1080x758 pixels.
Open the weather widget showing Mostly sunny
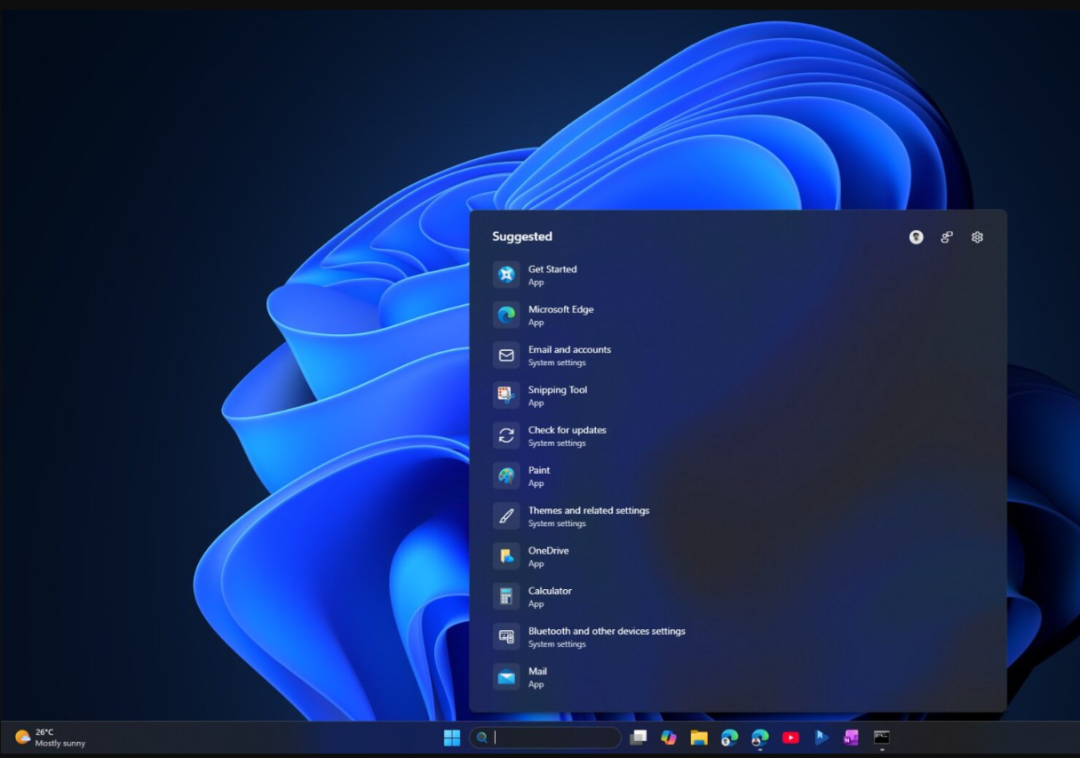click(x=50, y=737)
